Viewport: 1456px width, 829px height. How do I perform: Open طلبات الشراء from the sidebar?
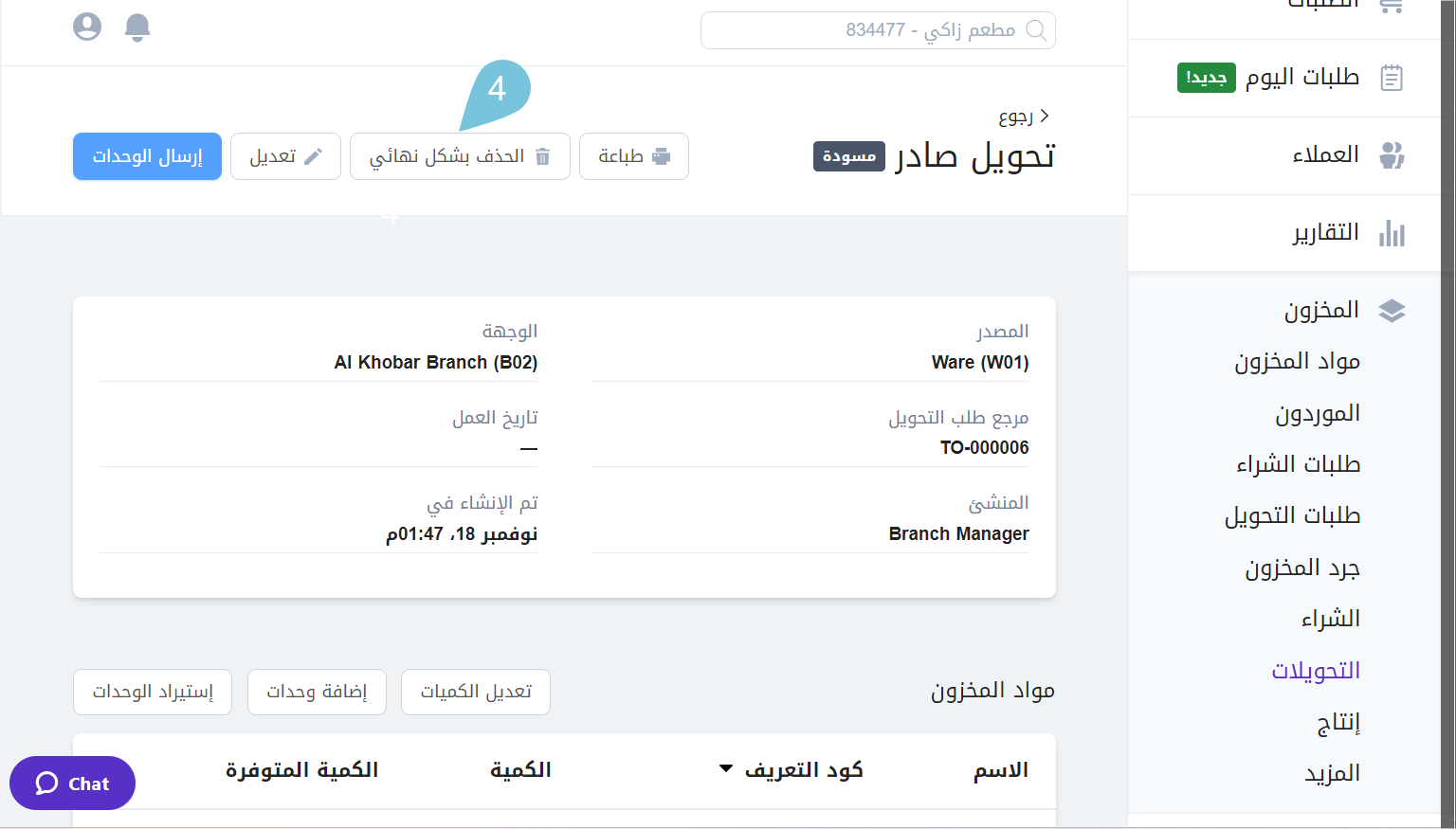[1299, 464]
